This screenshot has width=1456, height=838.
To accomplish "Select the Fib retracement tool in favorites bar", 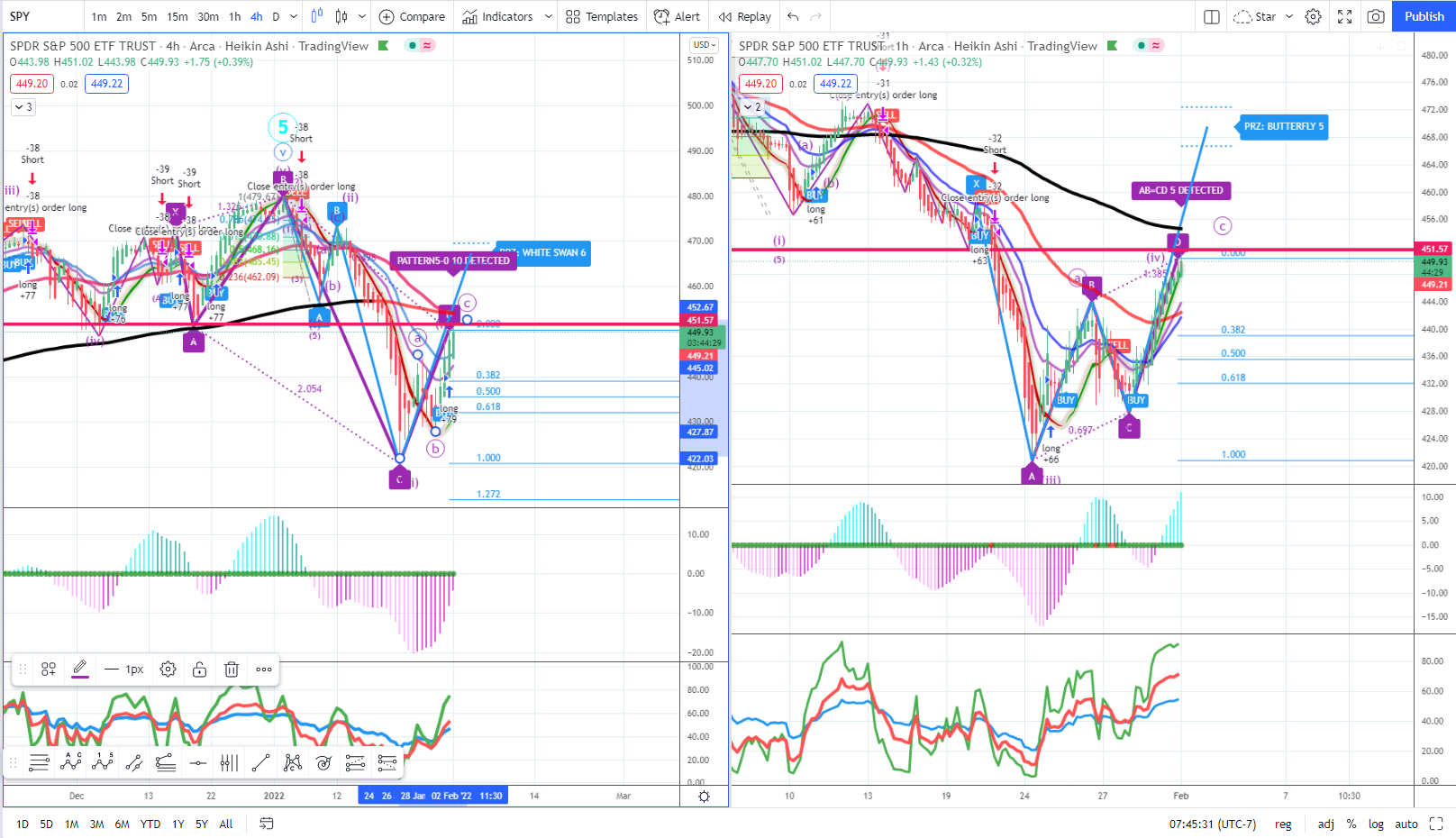I will click(x=39, y=763).
